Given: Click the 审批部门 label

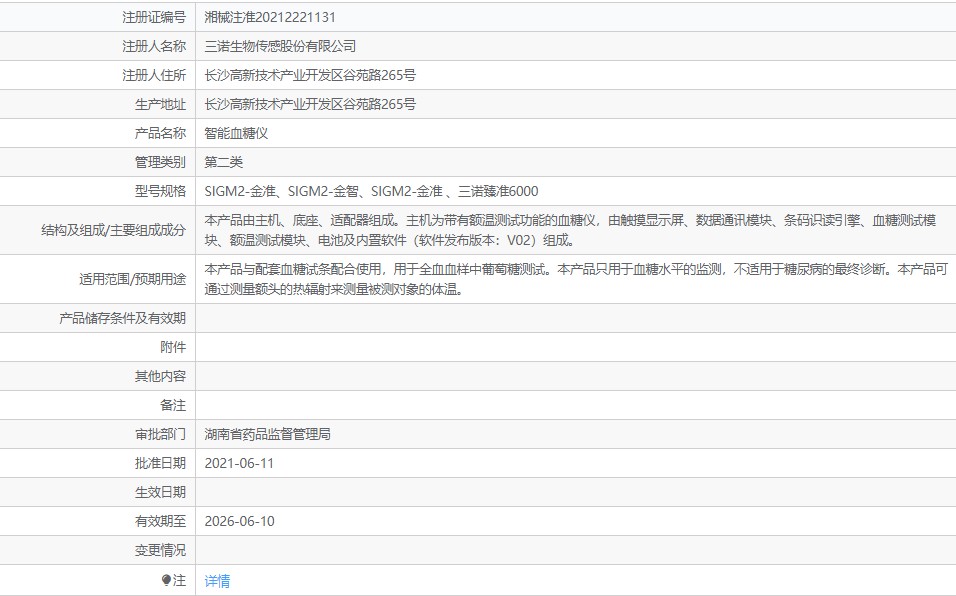Looking at the screenshot, I should 160,434.
